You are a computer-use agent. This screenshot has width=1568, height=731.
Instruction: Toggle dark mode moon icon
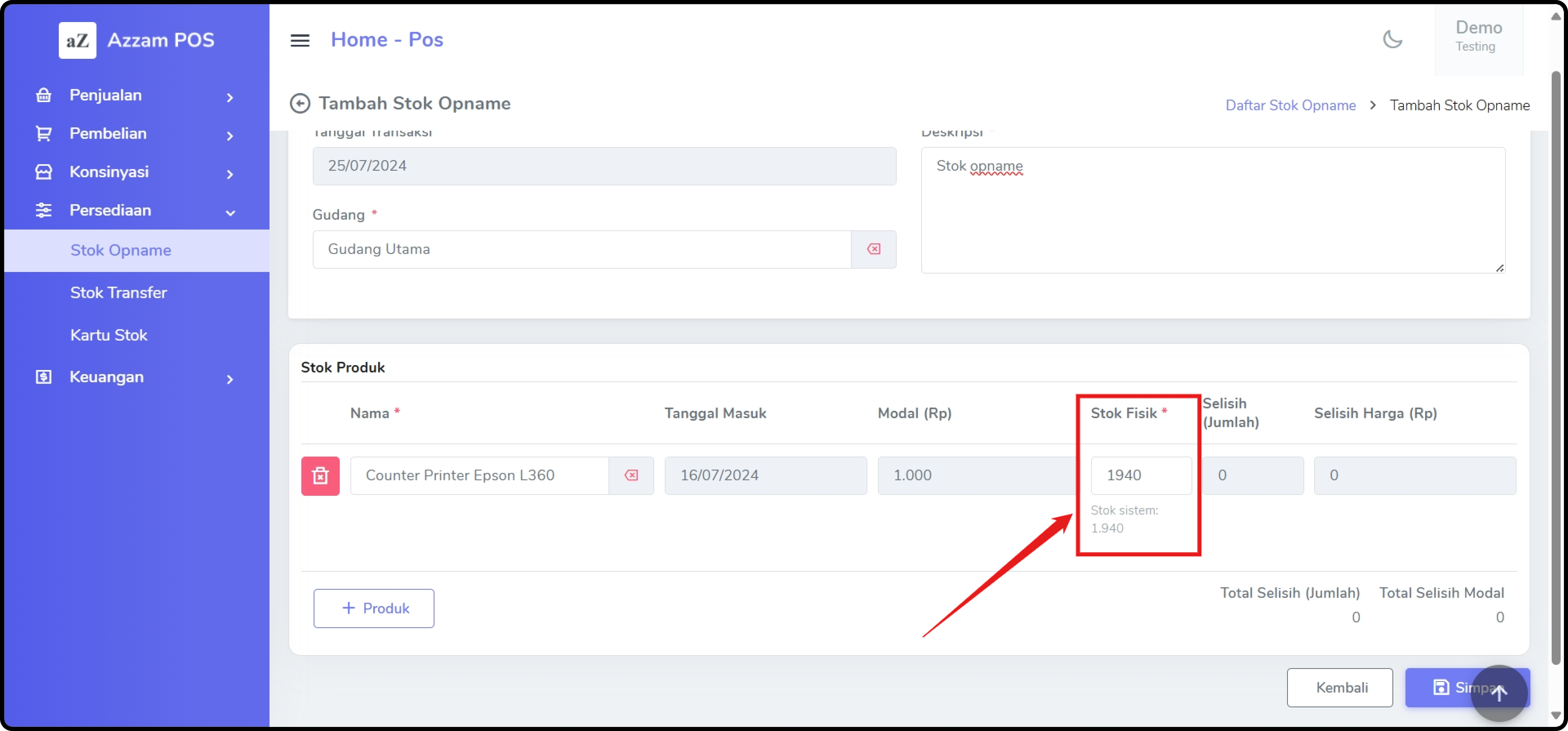coord(1392,39)
